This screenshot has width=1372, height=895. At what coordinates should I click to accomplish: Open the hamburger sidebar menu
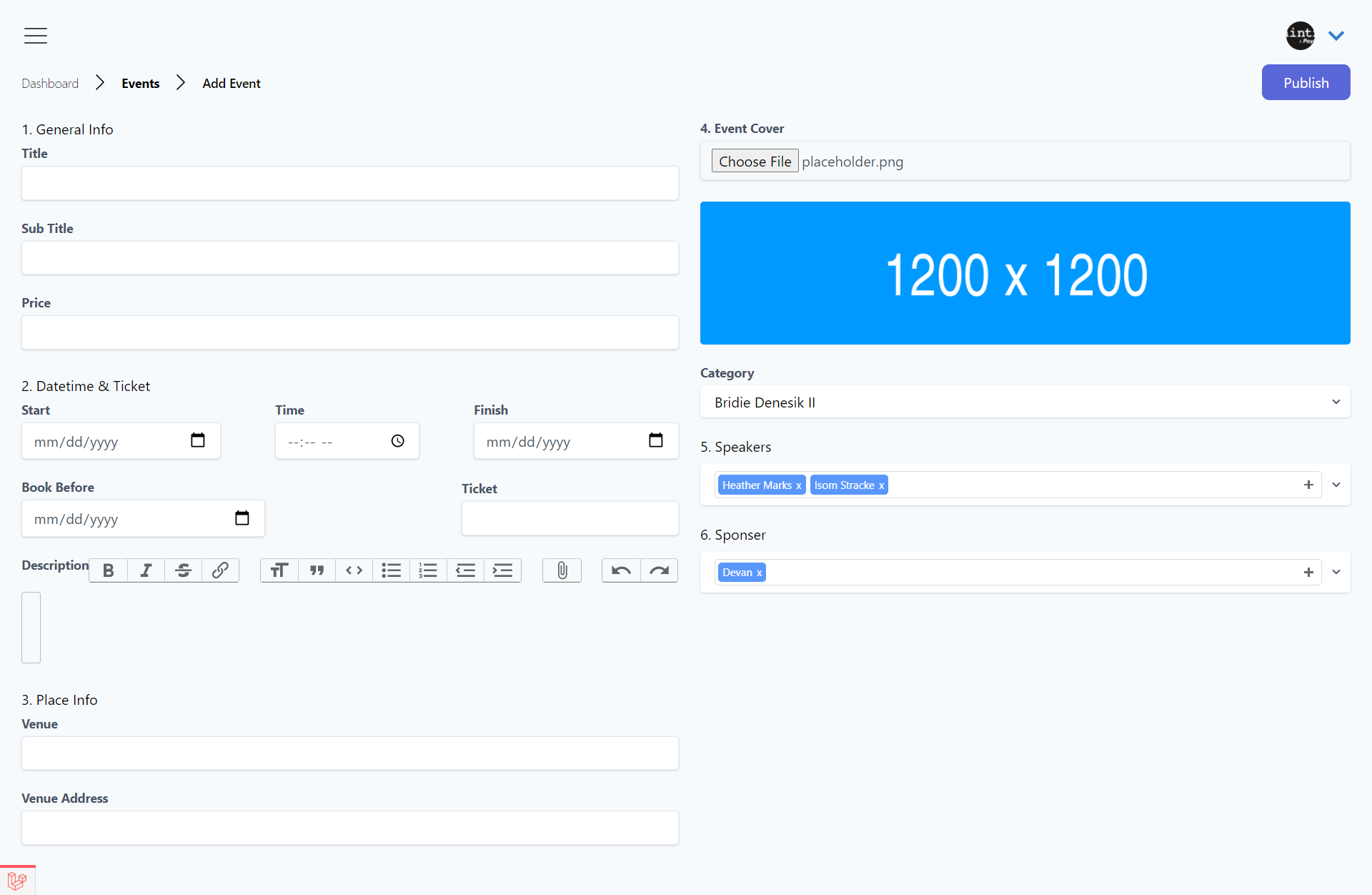coord(35,35)
